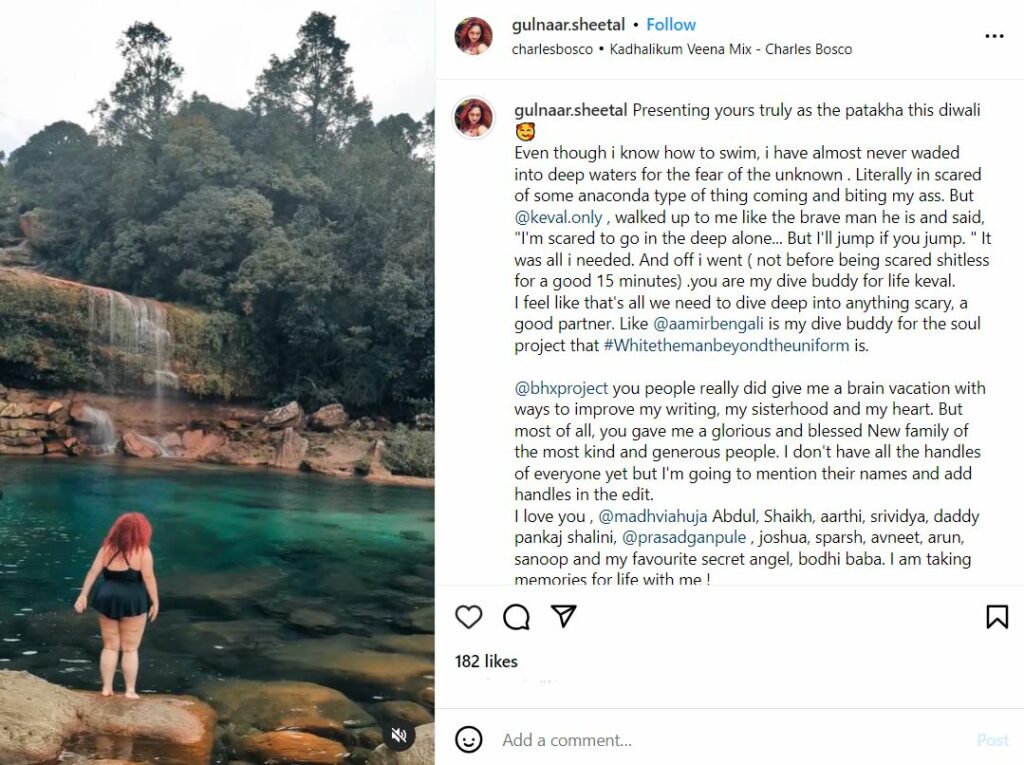Share post with paper plane icon
The height and width of the screenshot is (765, 1024).
(564, 616)
